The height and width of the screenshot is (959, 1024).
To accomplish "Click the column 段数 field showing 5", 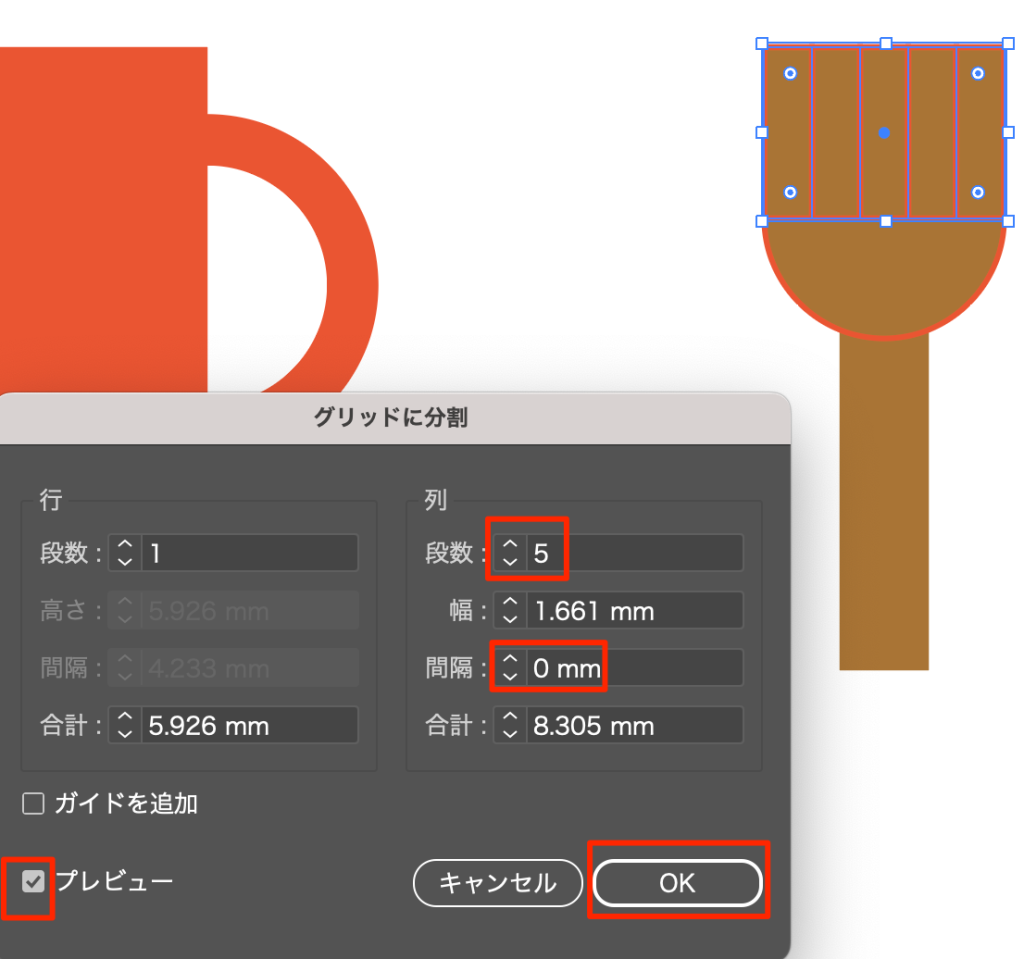I will click(x=635, y=553).
